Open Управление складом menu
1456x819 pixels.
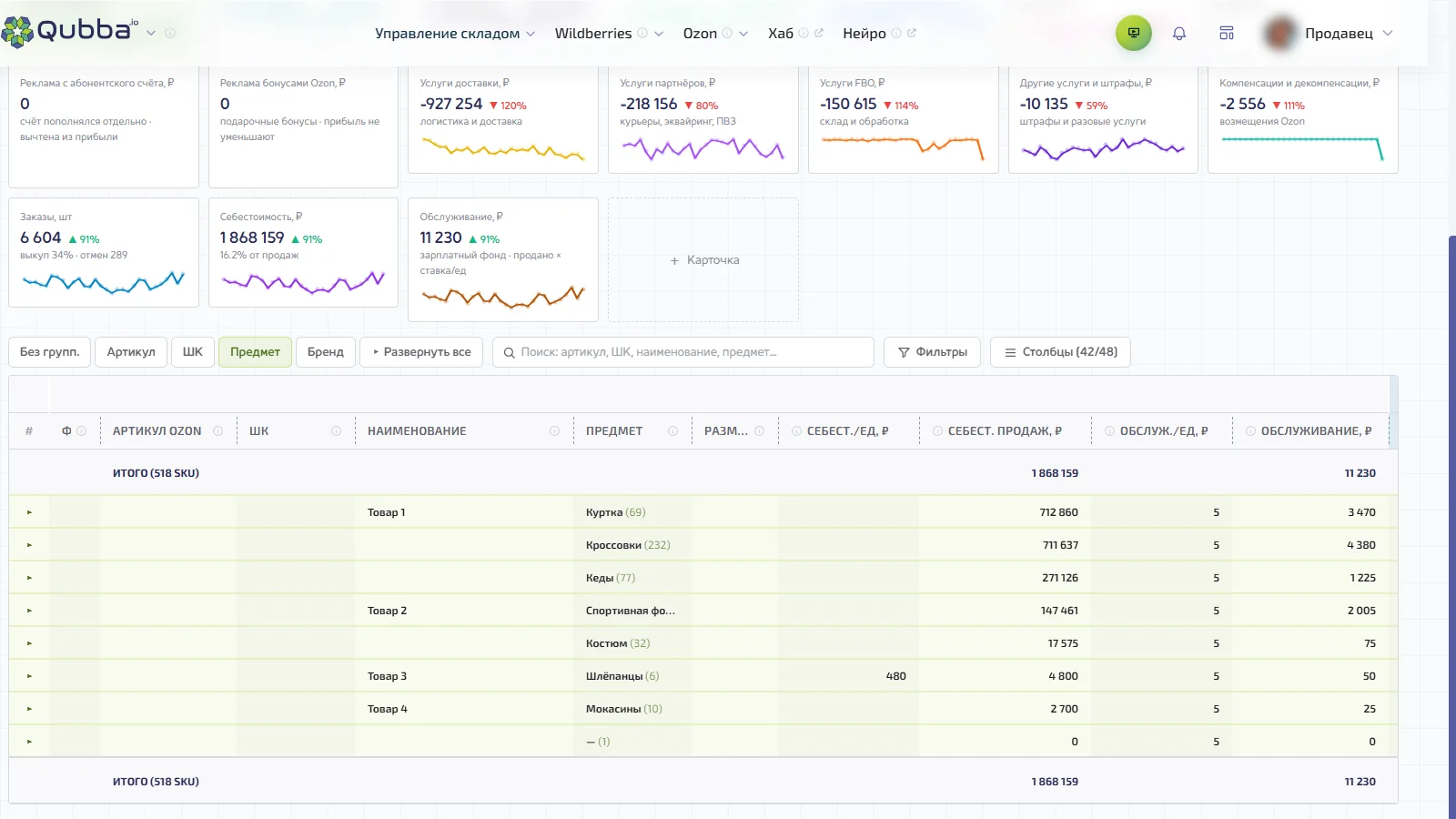[455, 34]
